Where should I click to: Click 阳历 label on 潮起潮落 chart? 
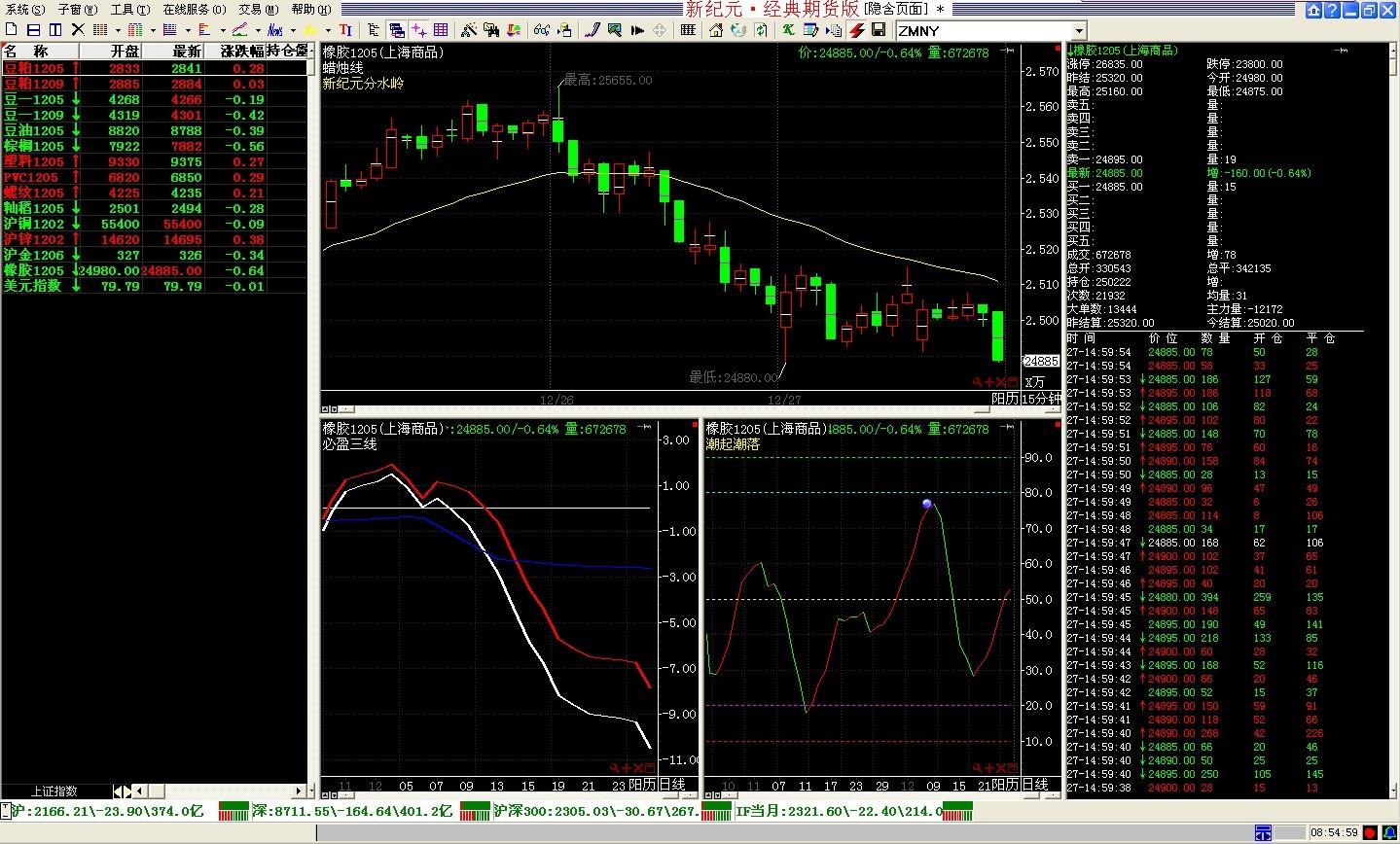click(x=1007, y=784)
